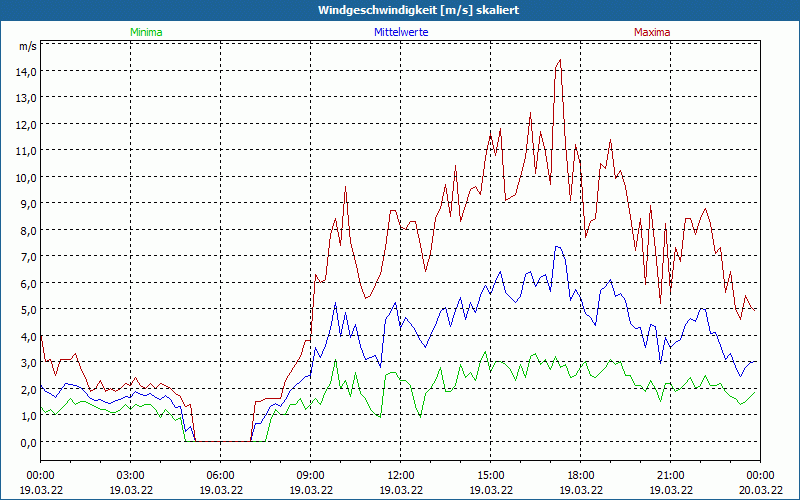Click the 0,0 y-axis label
This screenshot has width=800, height=500.
24,442
